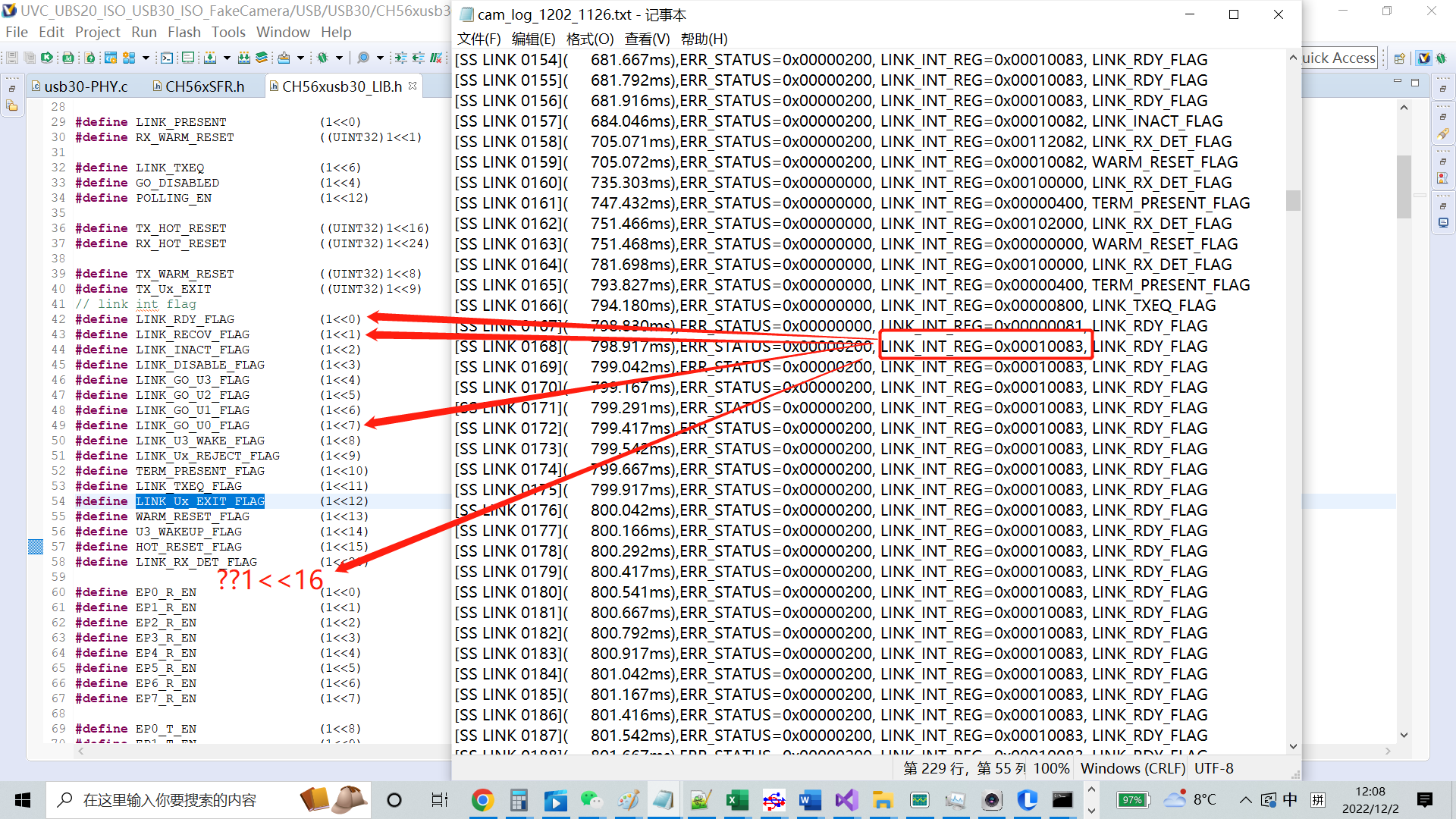This screenshot has width=1456, height=819.
Task: Expand dropdown arrow beside import folder icon
Action: pos(301,58)
